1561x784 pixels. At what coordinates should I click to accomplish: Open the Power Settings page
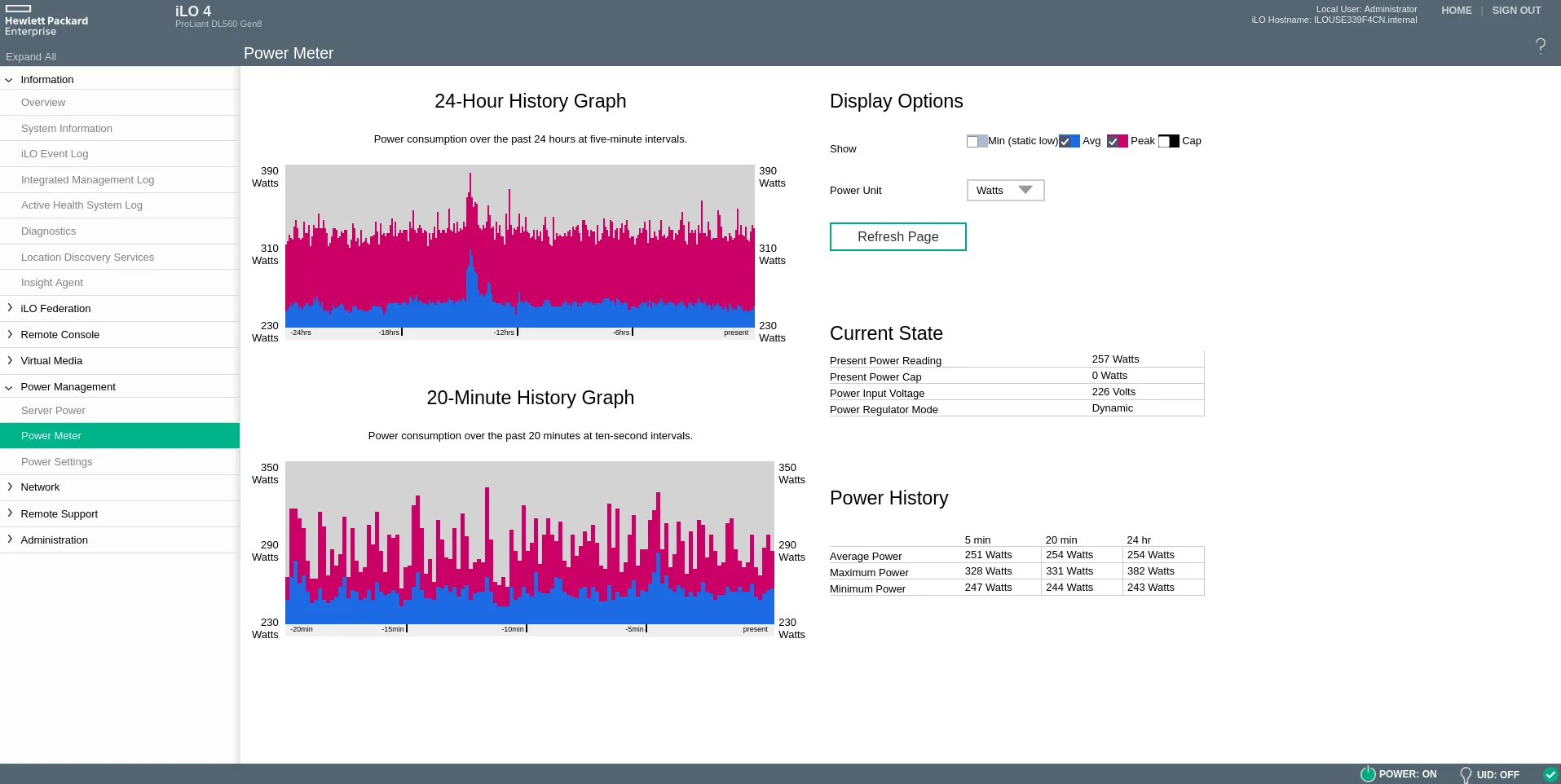click(x=120, y=462)
